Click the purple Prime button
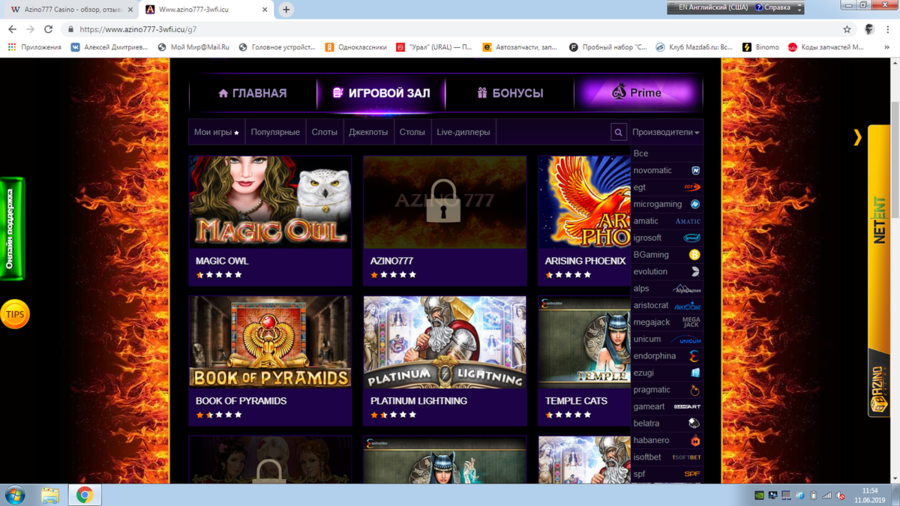The height and width of the screenshot is (506, 900). click(x=637, y=93)
